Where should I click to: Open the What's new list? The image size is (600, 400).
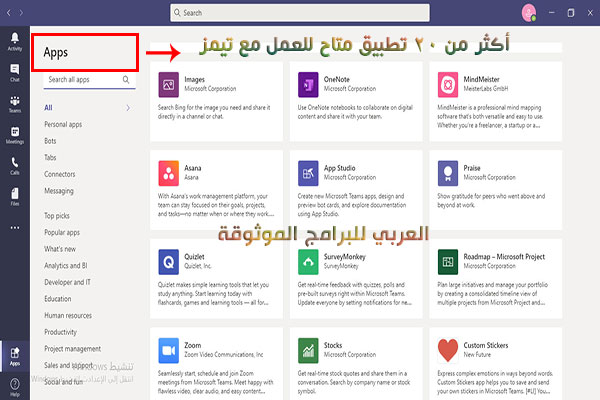(60, 249)
